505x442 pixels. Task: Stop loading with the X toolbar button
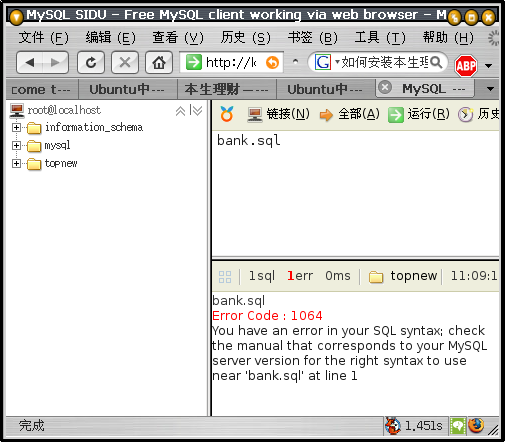pos(125,62)
